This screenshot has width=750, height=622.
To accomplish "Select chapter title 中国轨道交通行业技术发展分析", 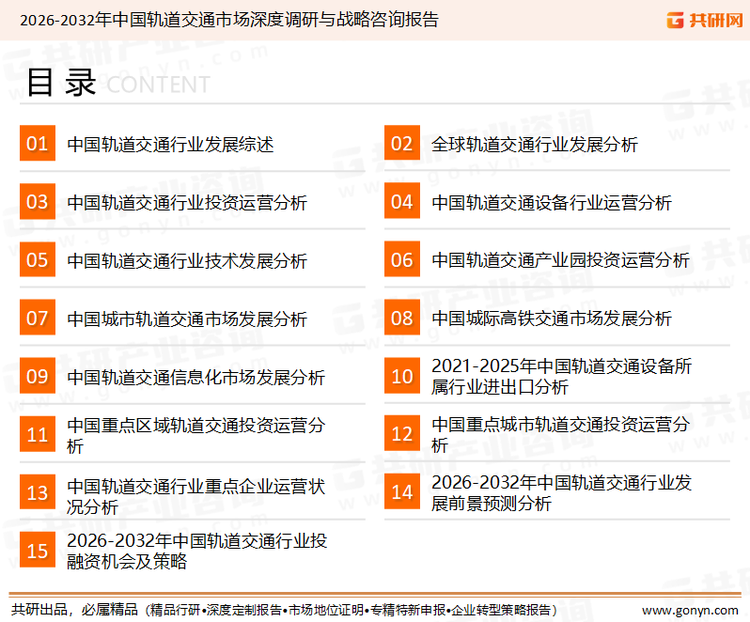I will [x=187, y=261].
